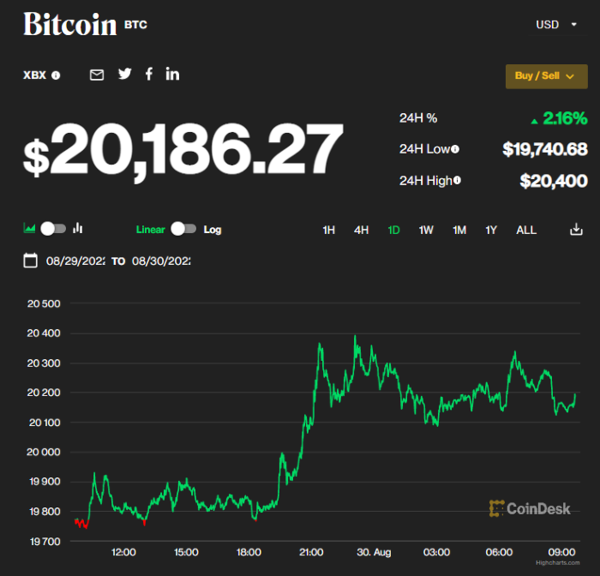Edit the 08/29 start date field

pos(75,261)
